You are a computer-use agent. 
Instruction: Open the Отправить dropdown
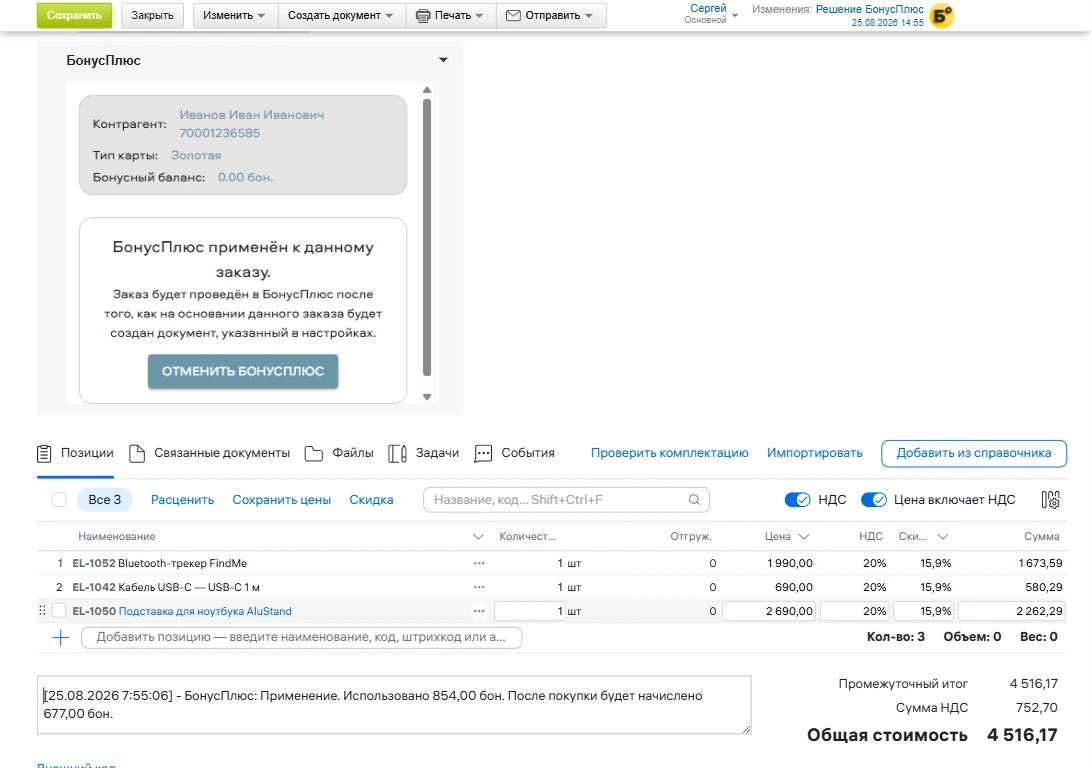pyautogui.click(x=550, y=15)
